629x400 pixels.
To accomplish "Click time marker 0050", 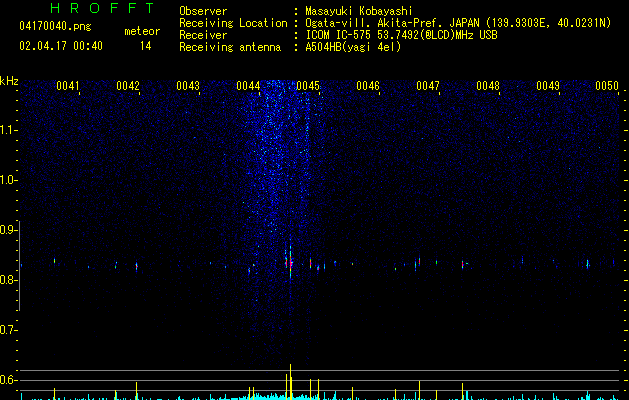I will (x=607, y=86).
